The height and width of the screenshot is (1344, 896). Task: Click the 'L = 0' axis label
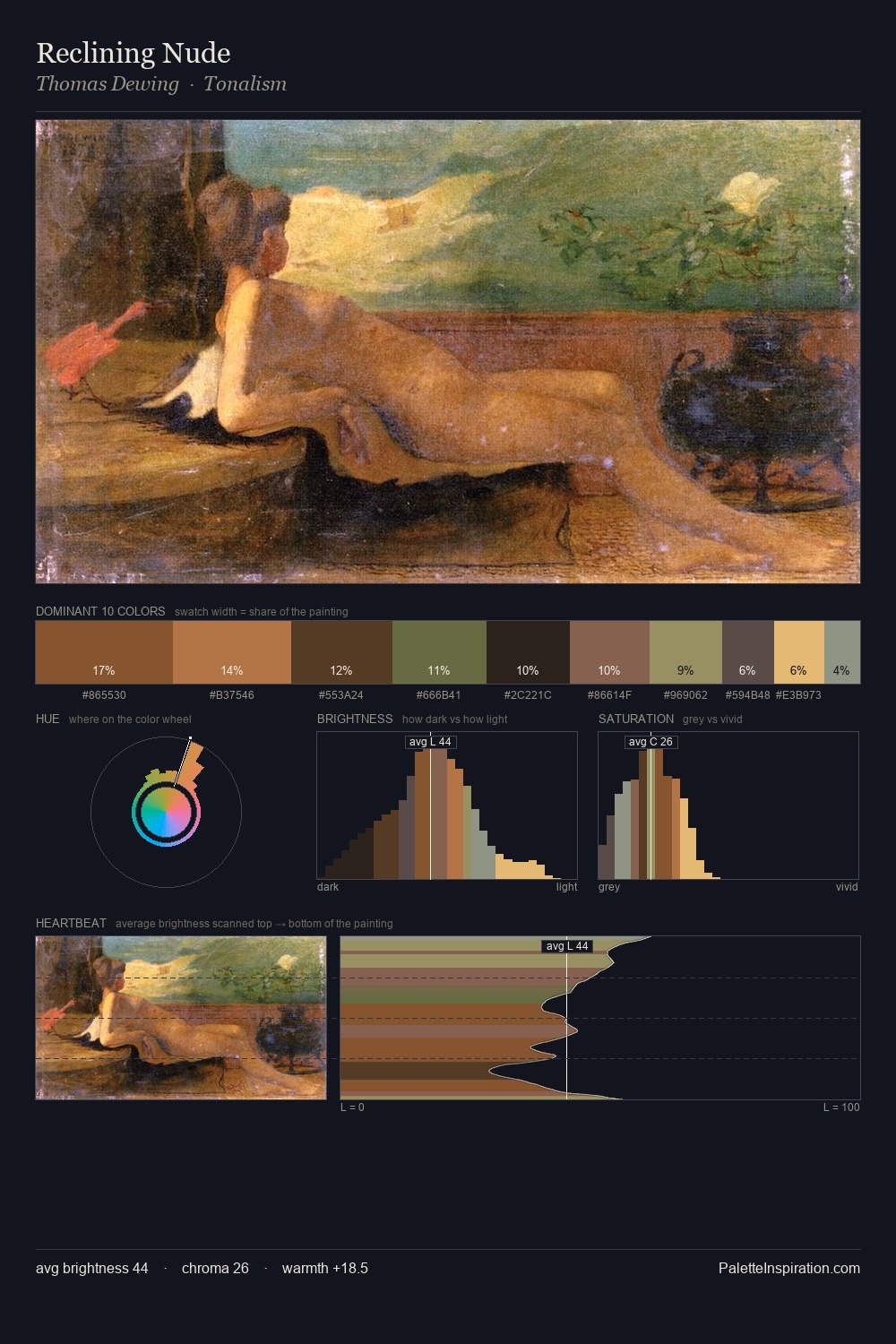[352, 1107]
